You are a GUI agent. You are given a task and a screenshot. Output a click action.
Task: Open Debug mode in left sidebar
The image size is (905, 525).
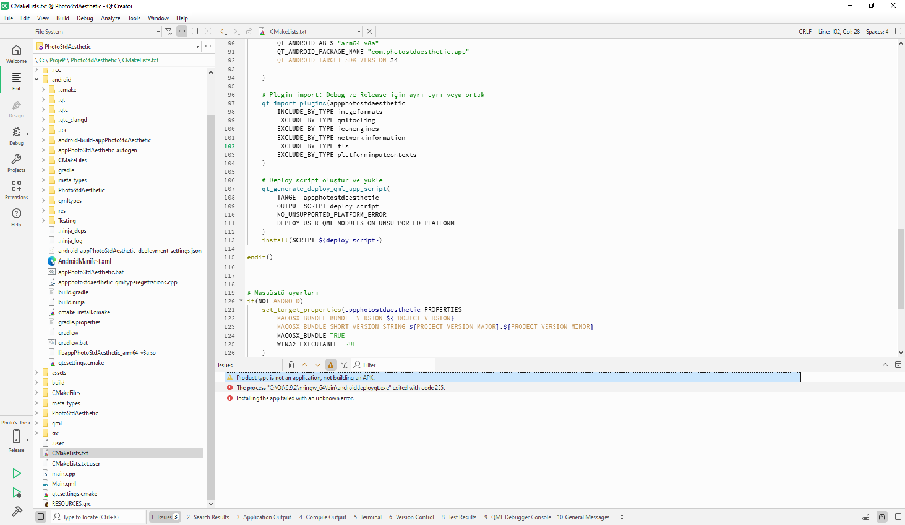[x=16, y=136]
